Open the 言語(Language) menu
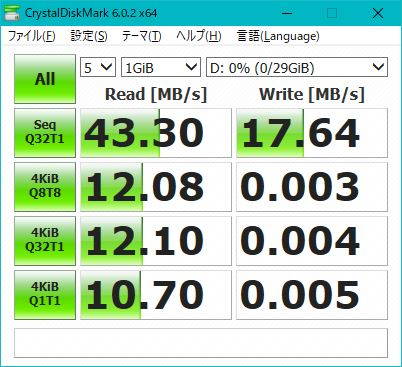This screenshot has width=402, height=367. click(x=278, y=36)
